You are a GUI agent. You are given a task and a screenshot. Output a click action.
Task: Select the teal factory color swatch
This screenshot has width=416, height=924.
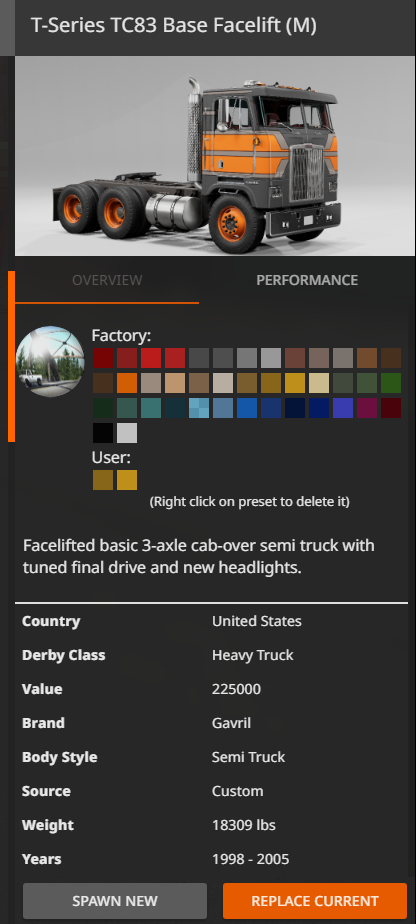click(151, 408)
